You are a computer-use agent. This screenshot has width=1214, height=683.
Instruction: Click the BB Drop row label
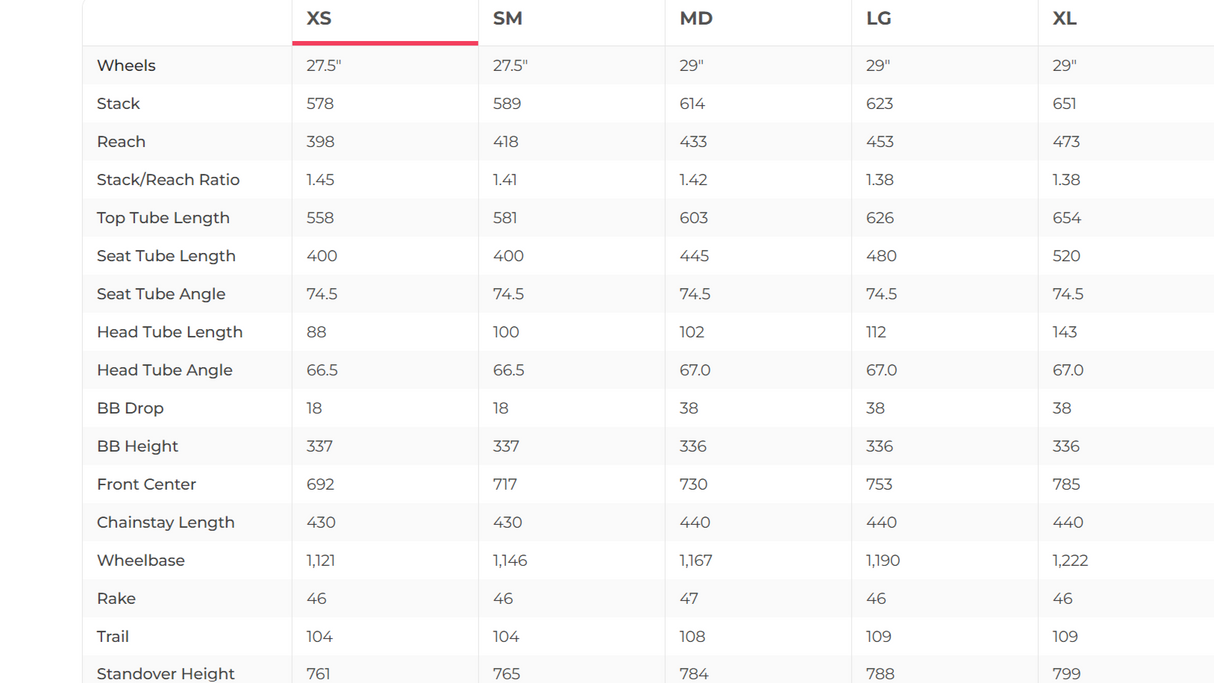tap(130, 408)
